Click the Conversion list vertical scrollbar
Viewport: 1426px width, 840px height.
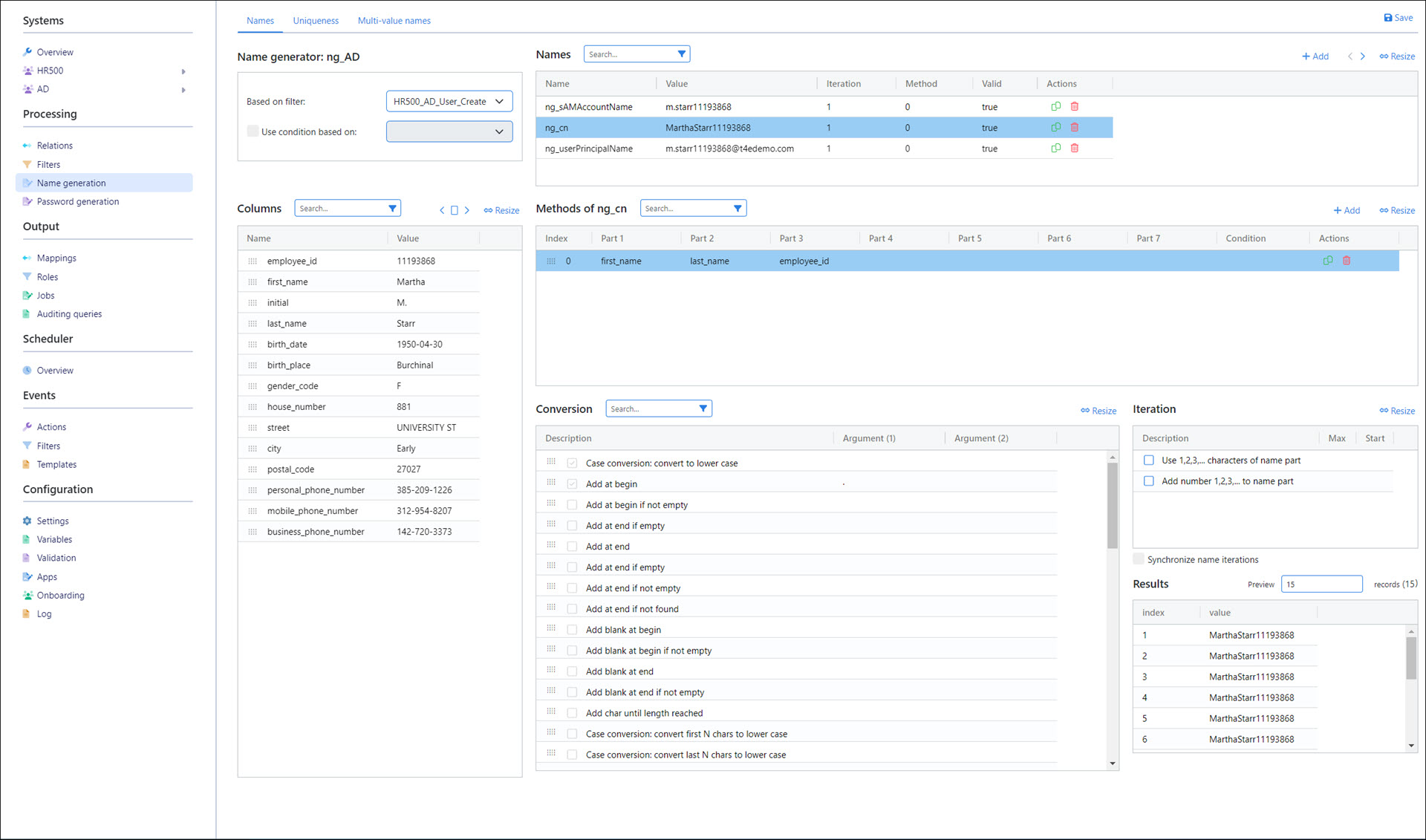pos(1112,505)
